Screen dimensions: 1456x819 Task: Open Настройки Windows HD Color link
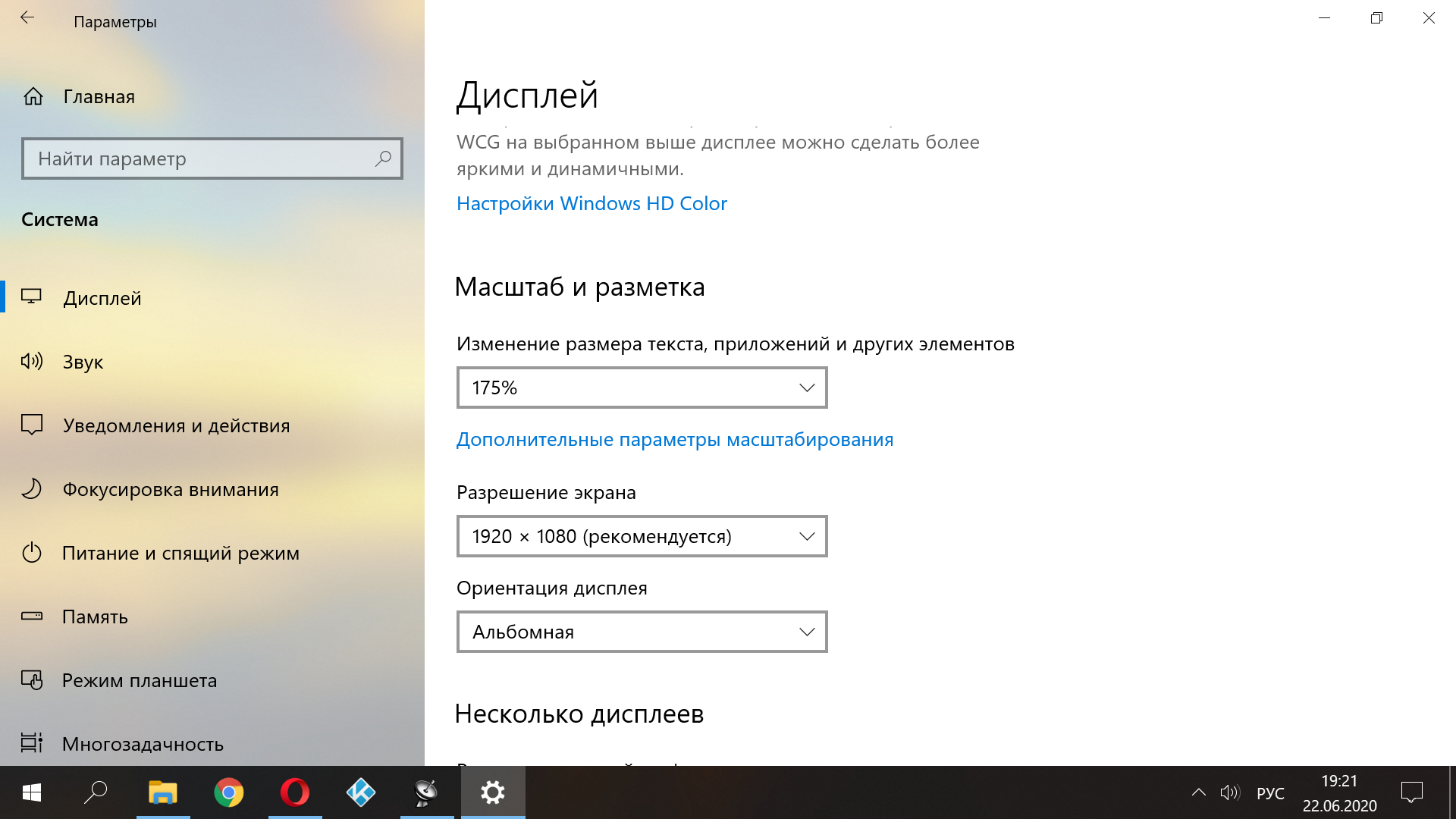tap(591, 203)
